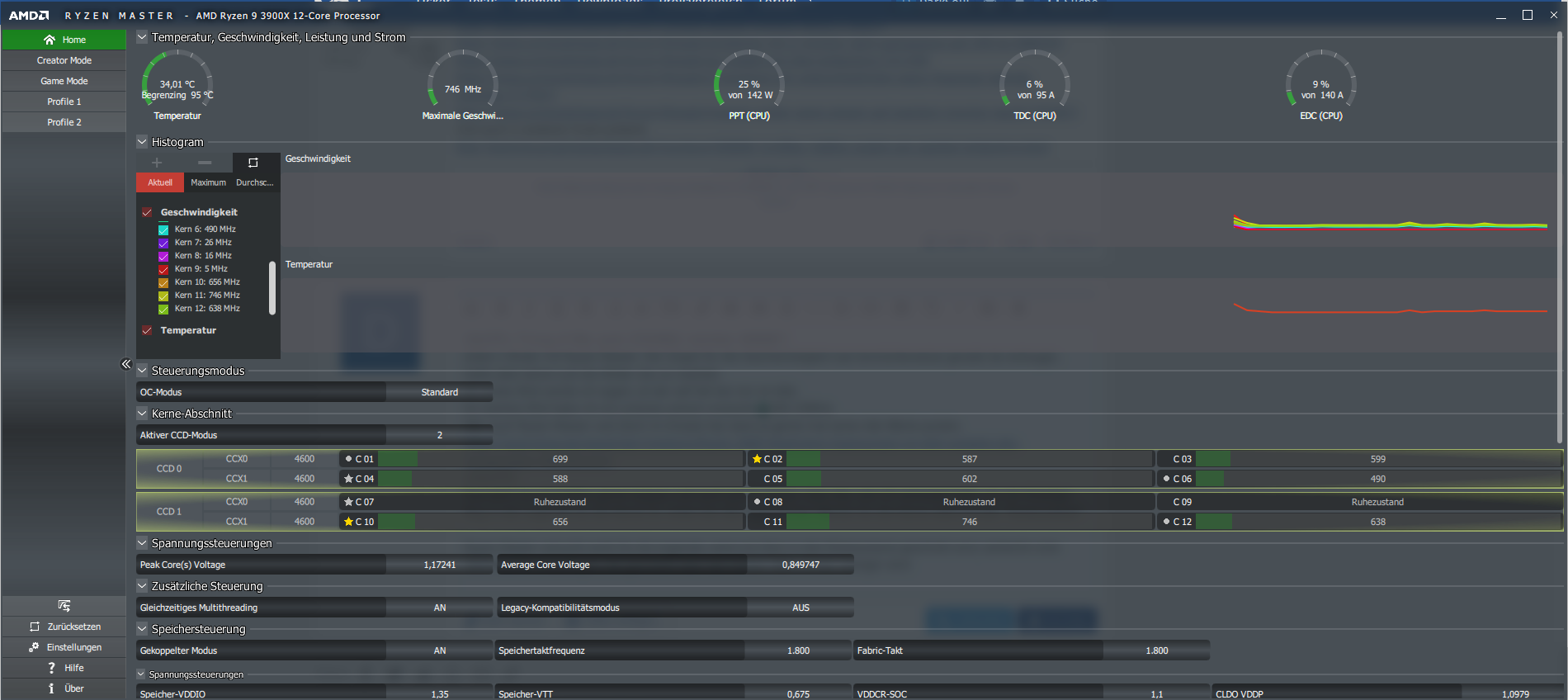Toggle the Temperatur histogram checkbox

coord(147,330)
